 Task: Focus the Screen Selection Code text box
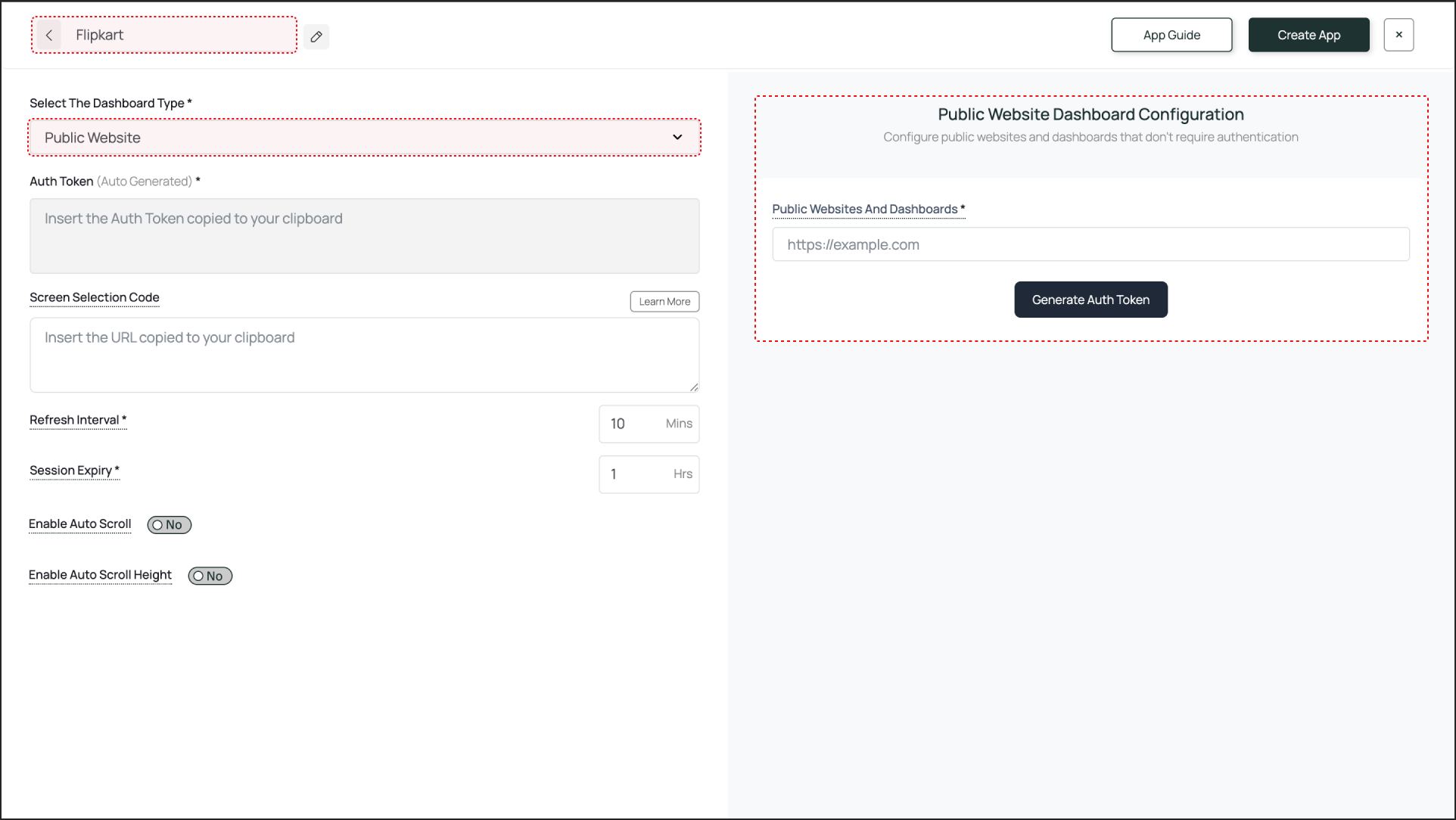[x=364, y=355]
